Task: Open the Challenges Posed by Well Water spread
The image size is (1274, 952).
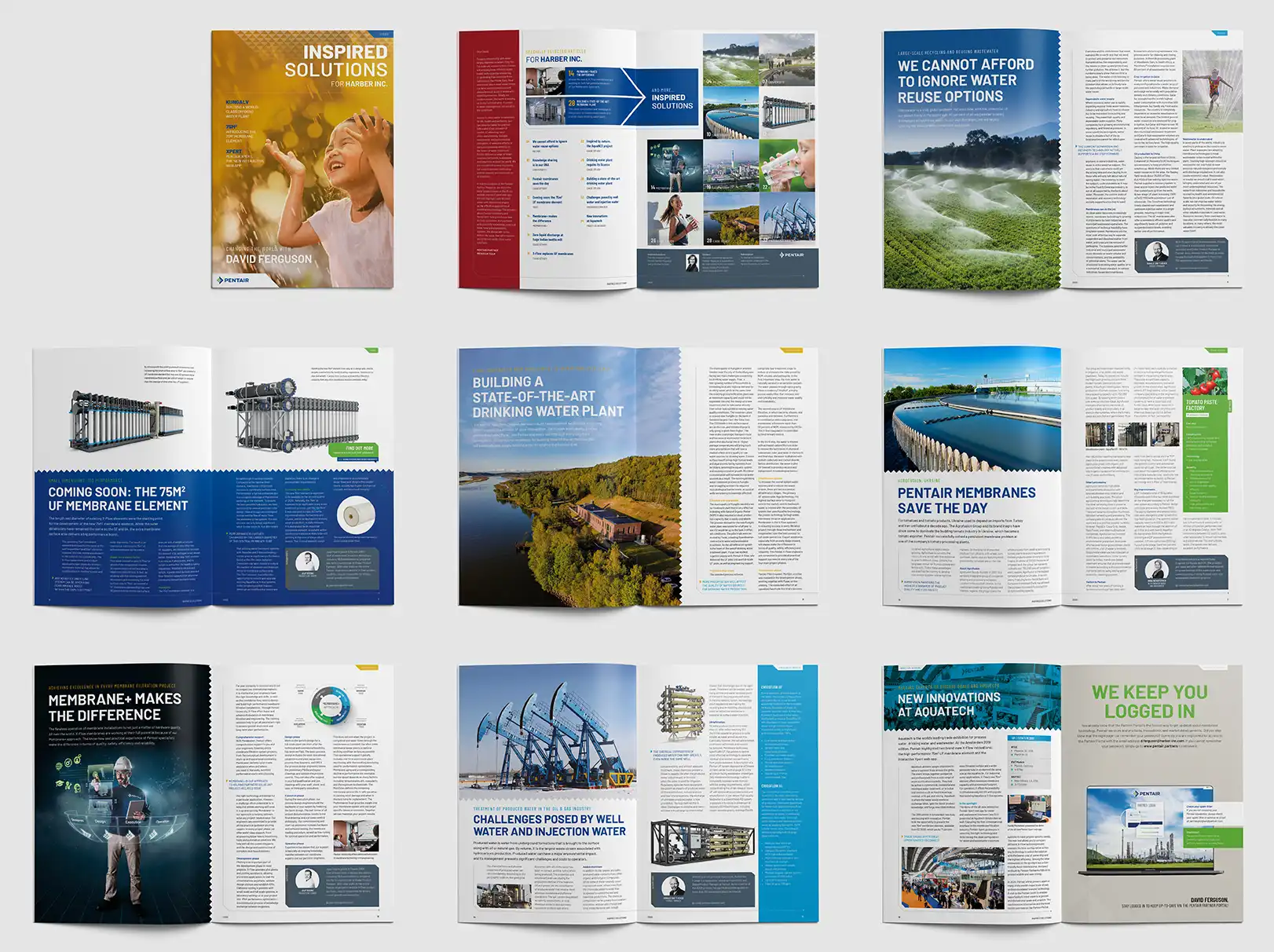Action: click(x=638, y=793)
